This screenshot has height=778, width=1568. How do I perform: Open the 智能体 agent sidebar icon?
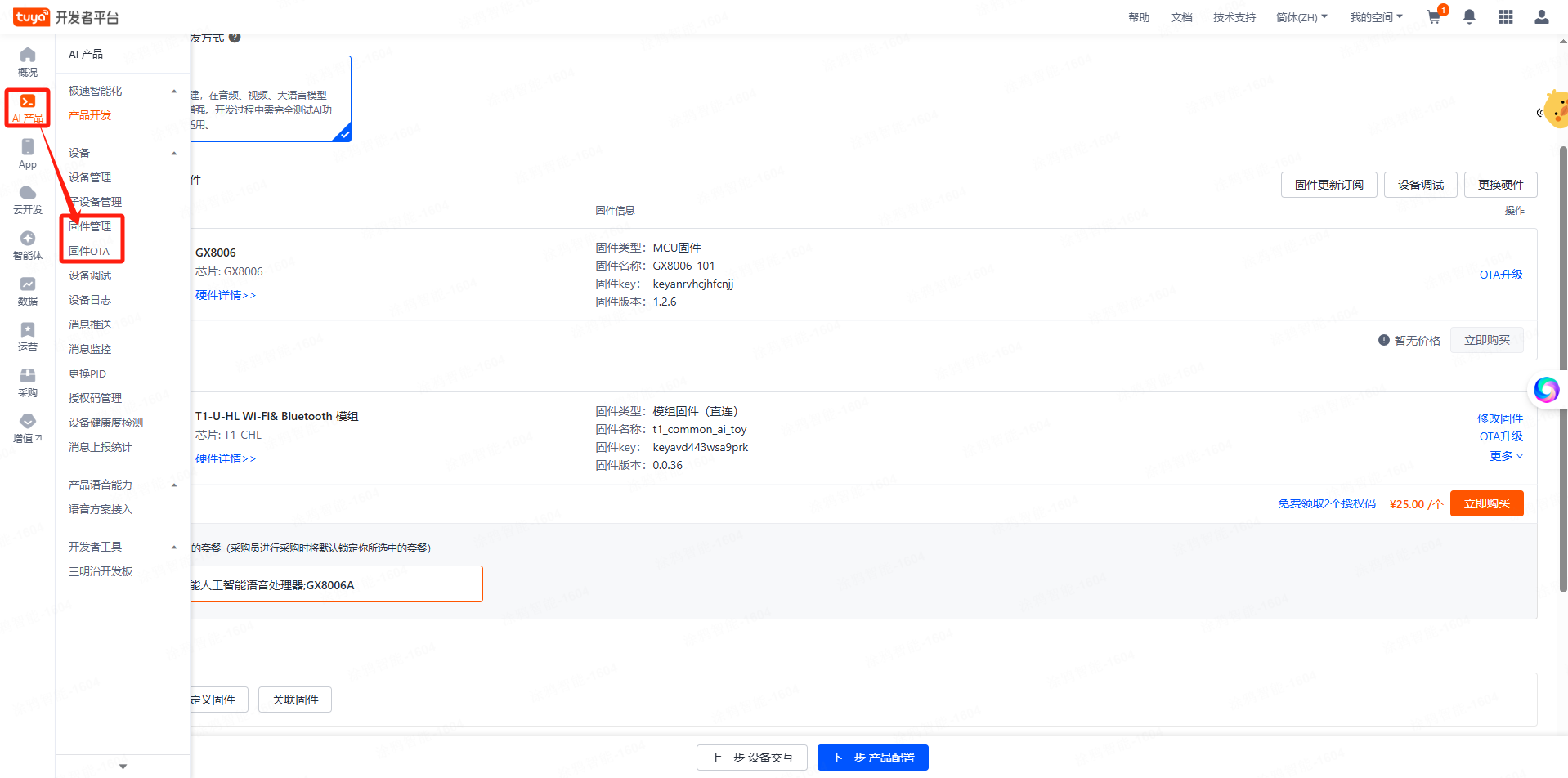click(28, 244)
